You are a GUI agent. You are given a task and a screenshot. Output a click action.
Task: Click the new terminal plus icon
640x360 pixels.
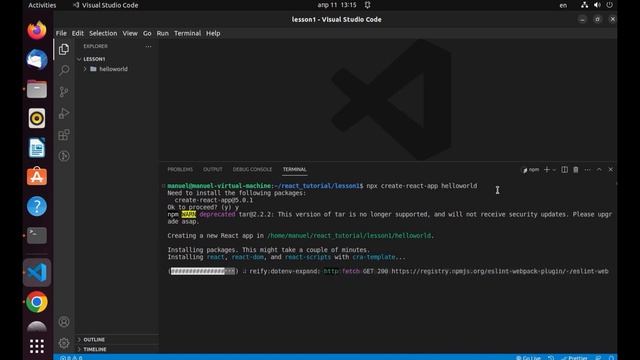(547, 169)
